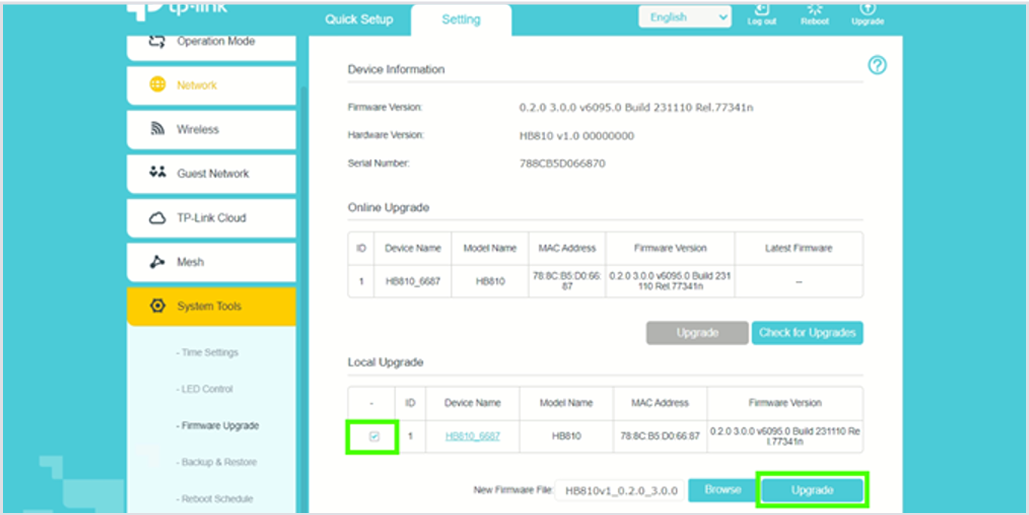The width and height of the screenshot is (1029, 515).
Task: Click Online Upgrade device name HB810_6687
Action: point(413,281)
